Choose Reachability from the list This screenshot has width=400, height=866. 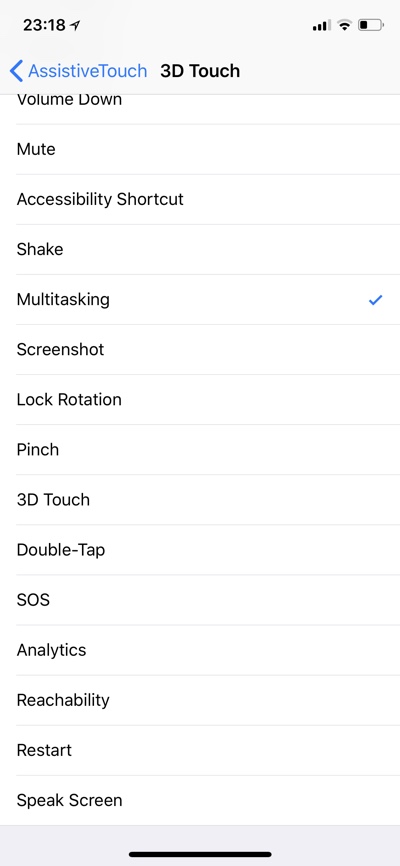coord(200,700)
